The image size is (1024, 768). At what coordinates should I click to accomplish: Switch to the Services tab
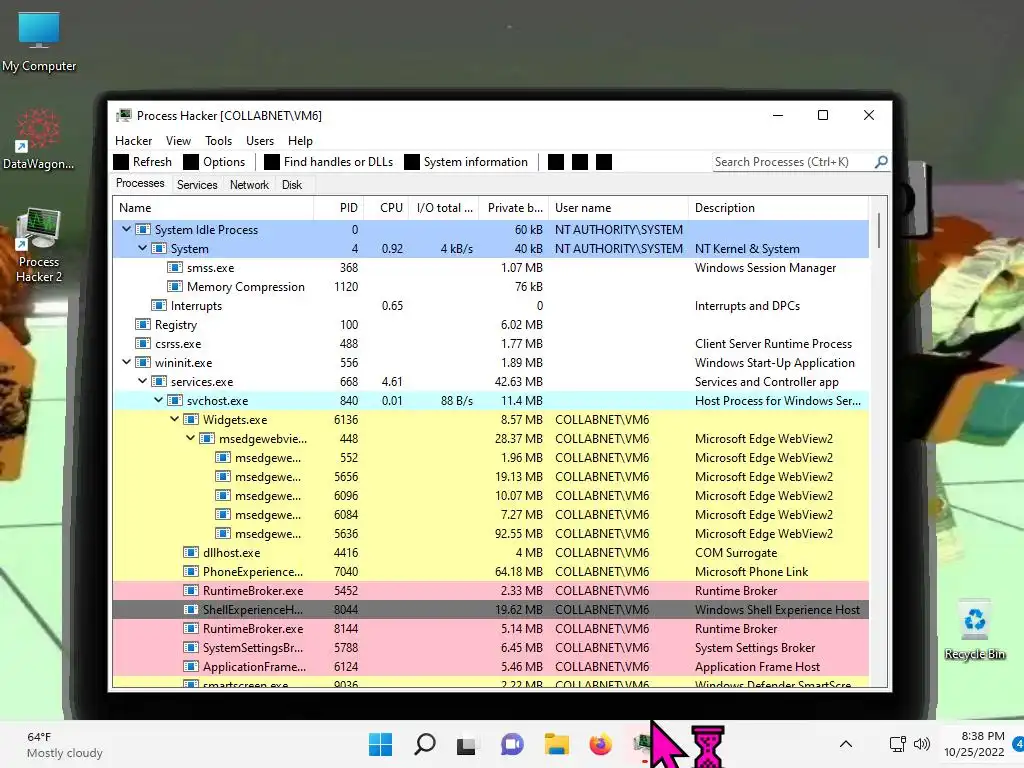pyautogui.click(x=197, y=185)
